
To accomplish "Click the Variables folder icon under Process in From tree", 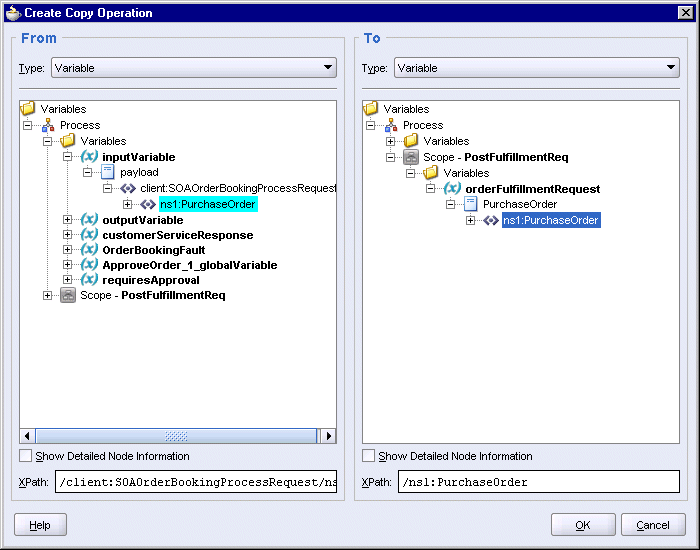I will [x=68, y=141].
